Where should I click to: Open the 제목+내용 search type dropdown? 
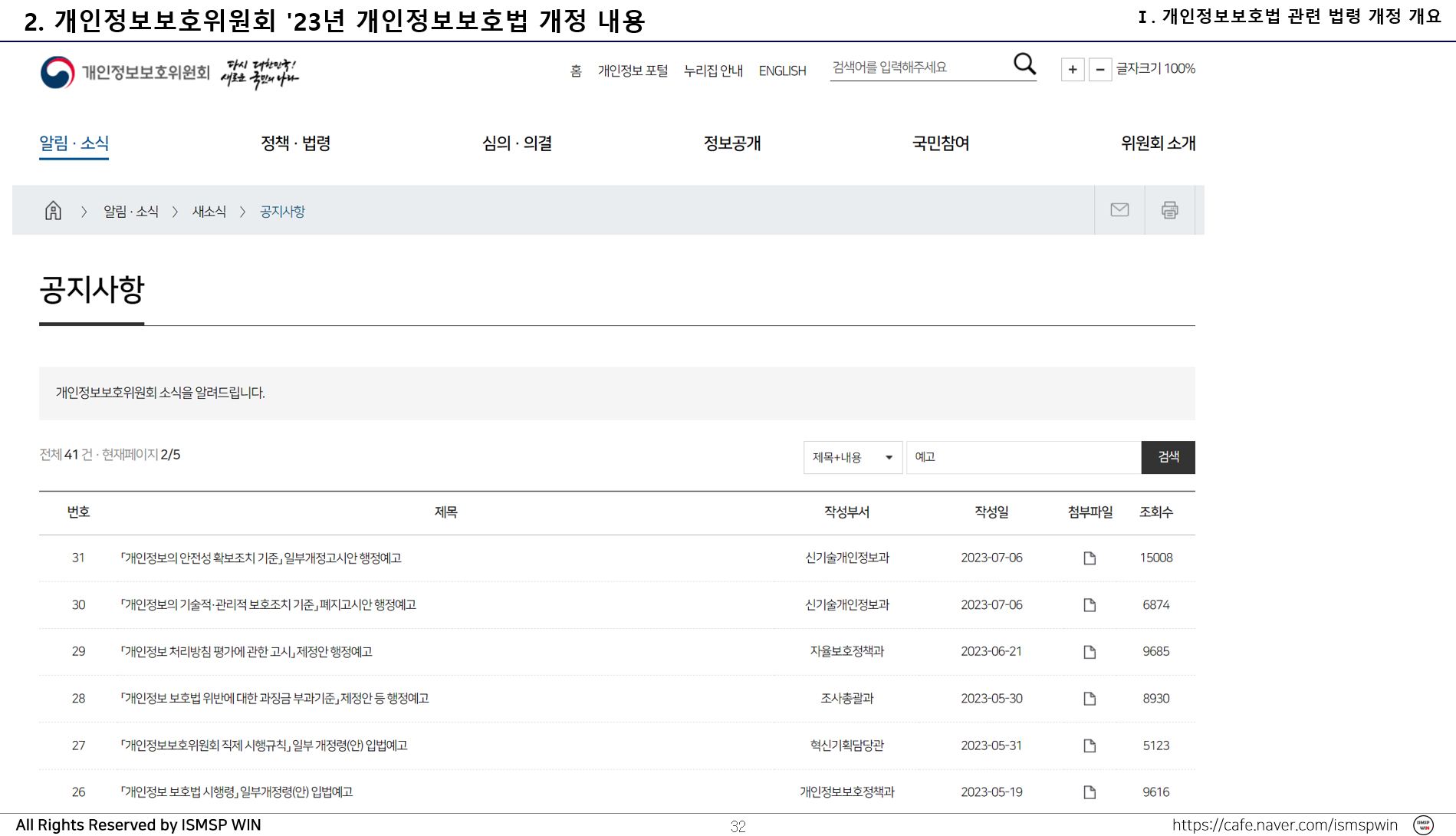tap(853, 457)
